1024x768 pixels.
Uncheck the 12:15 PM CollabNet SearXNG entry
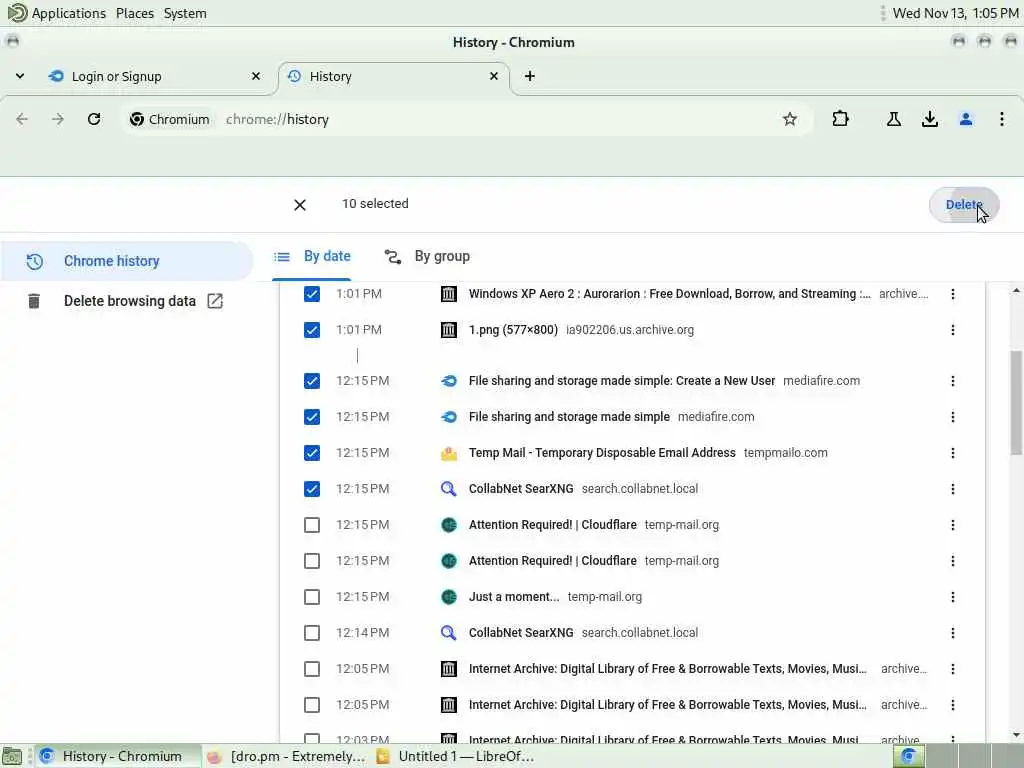tap(312, 488)
